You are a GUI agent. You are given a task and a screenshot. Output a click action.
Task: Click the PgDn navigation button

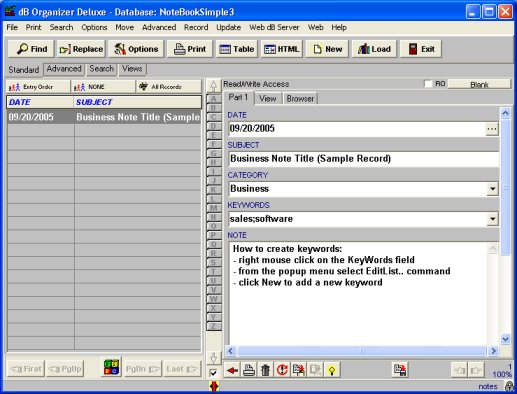click(x=142, y=369)
